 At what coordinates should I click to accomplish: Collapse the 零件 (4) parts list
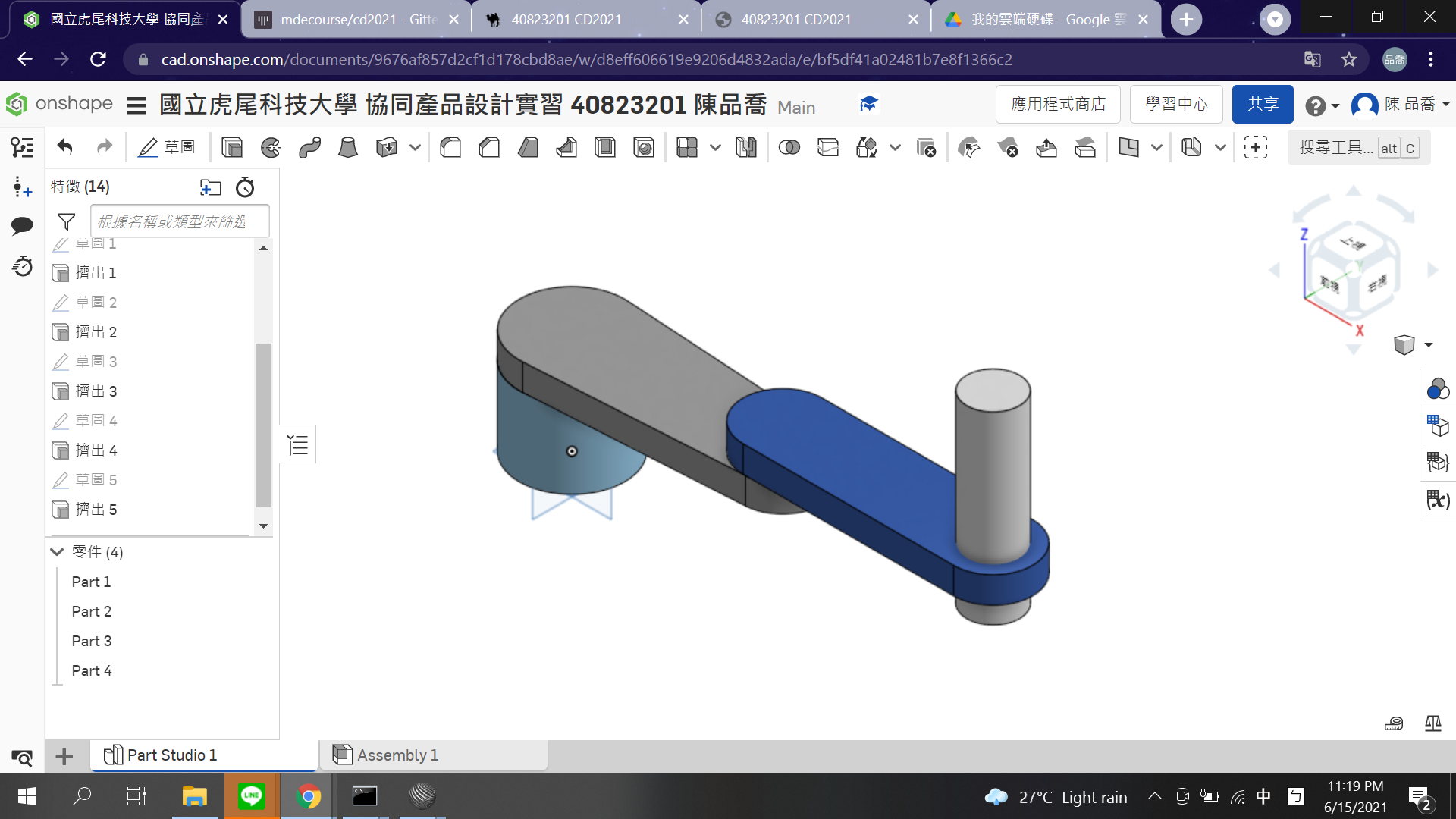click(x=57, y=552)
